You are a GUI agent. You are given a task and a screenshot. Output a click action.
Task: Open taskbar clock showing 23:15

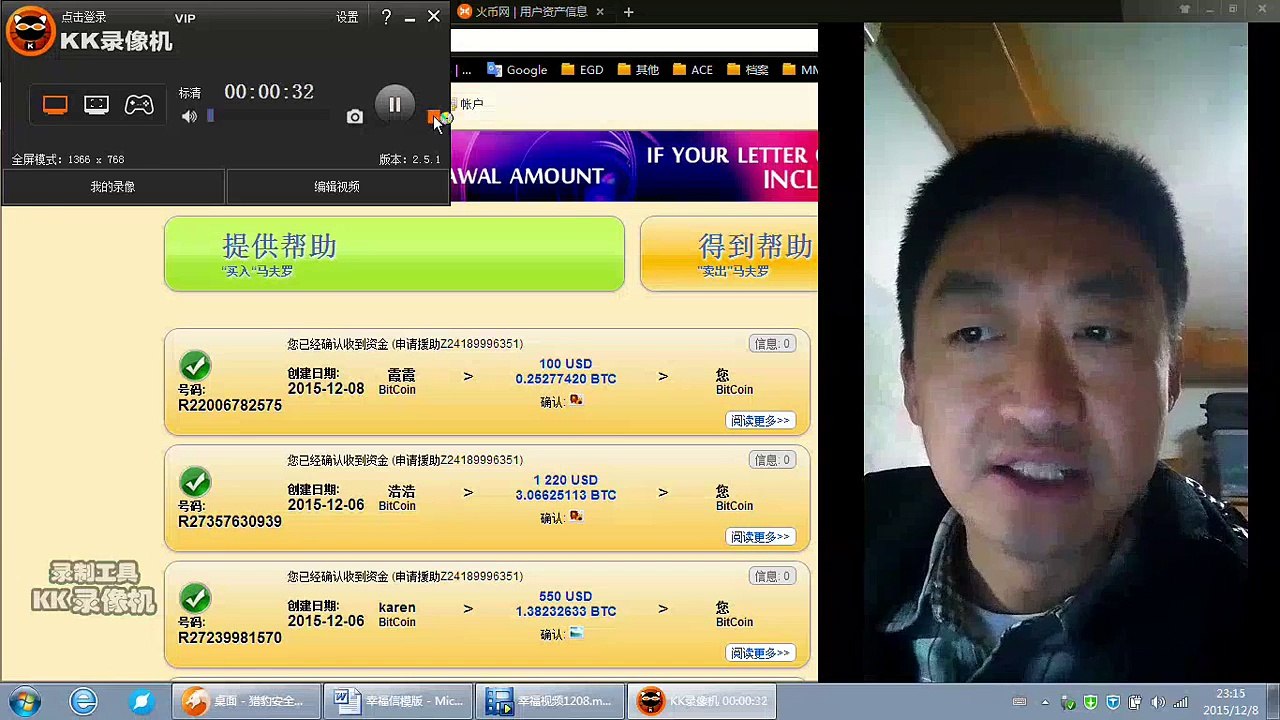click(1231, 701)
